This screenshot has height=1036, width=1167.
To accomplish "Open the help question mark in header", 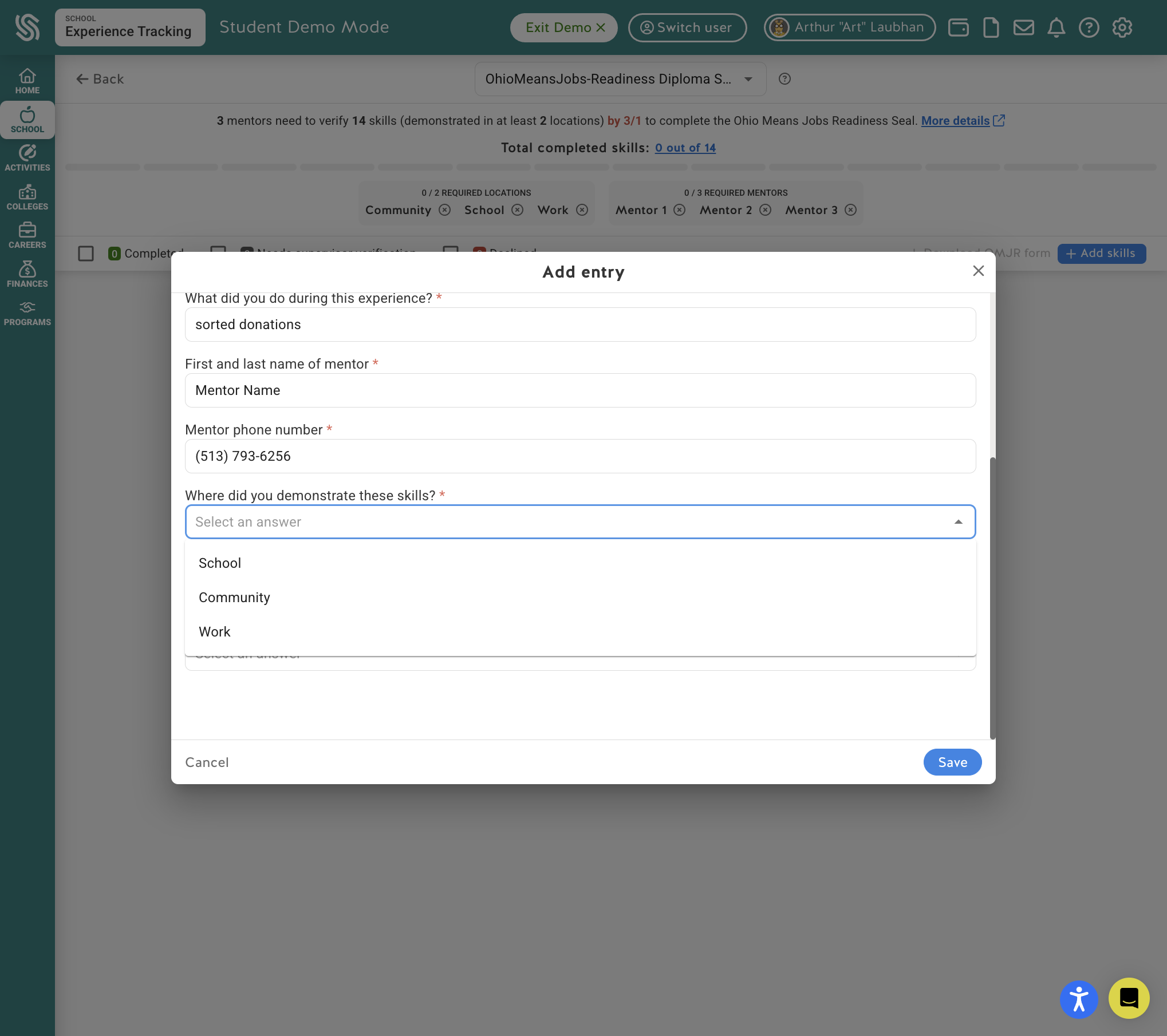I will point(1089,27).
